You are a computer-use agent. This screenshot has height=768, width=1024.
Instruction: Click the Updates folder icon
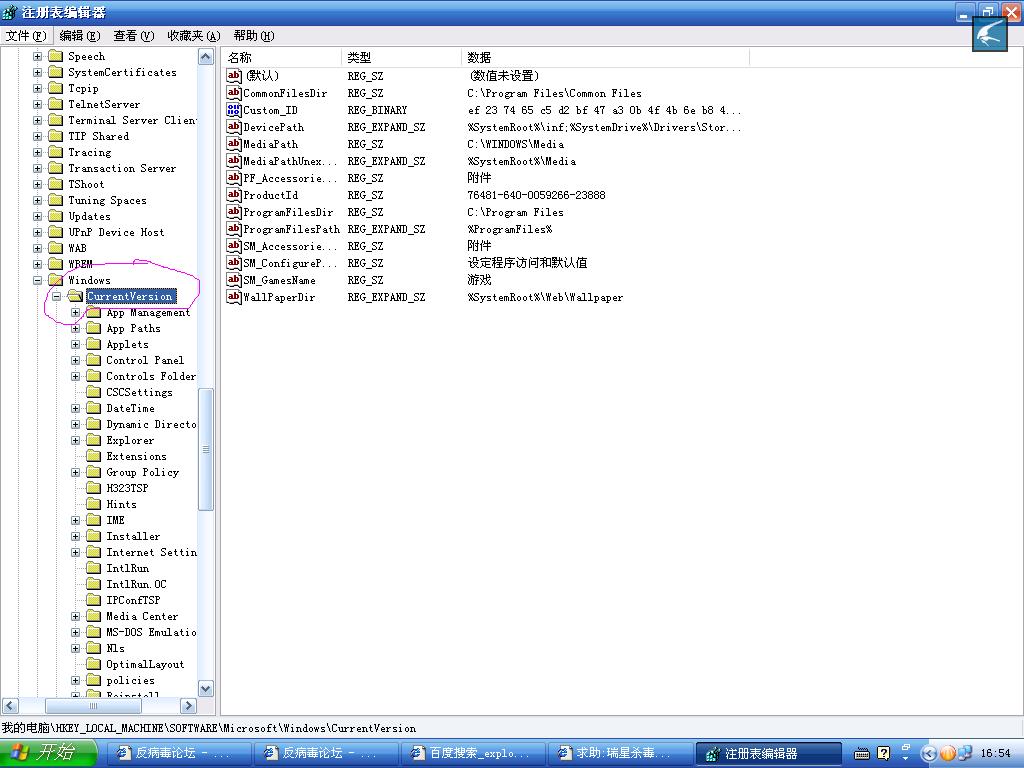pos(56,216)
